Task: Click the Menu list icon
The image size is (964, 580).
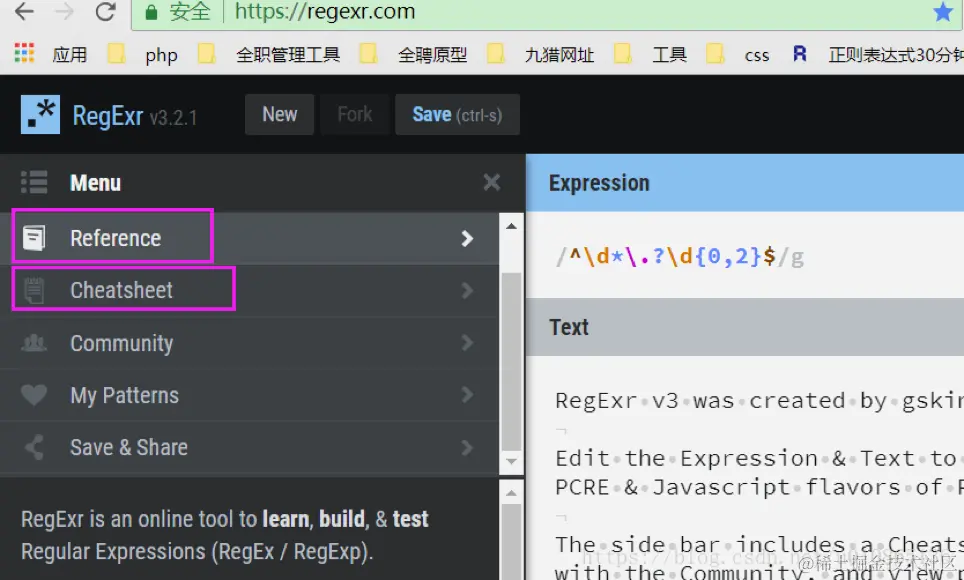Action: [x=34, y=183]
